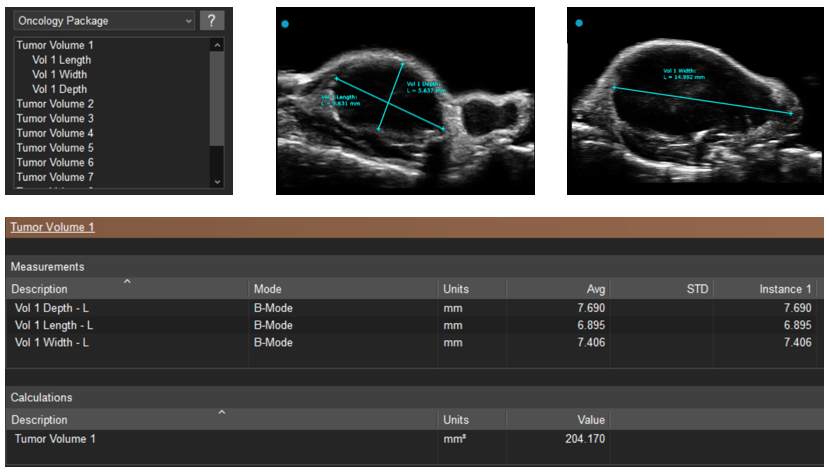The image size is (829, 473).
Task: Click the blue dot on left ultrasound image
Action: 286,24
